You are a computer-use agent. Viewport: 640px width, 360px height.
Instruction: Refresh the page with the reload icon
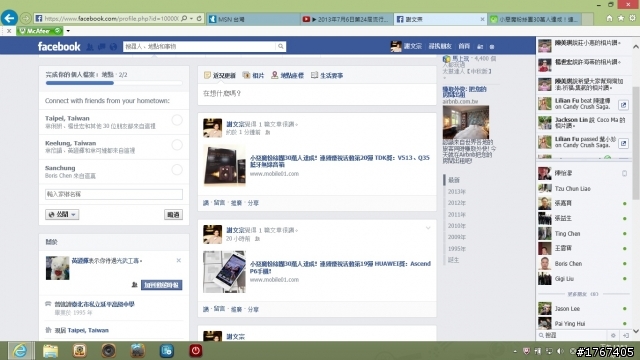click(199, 18)
